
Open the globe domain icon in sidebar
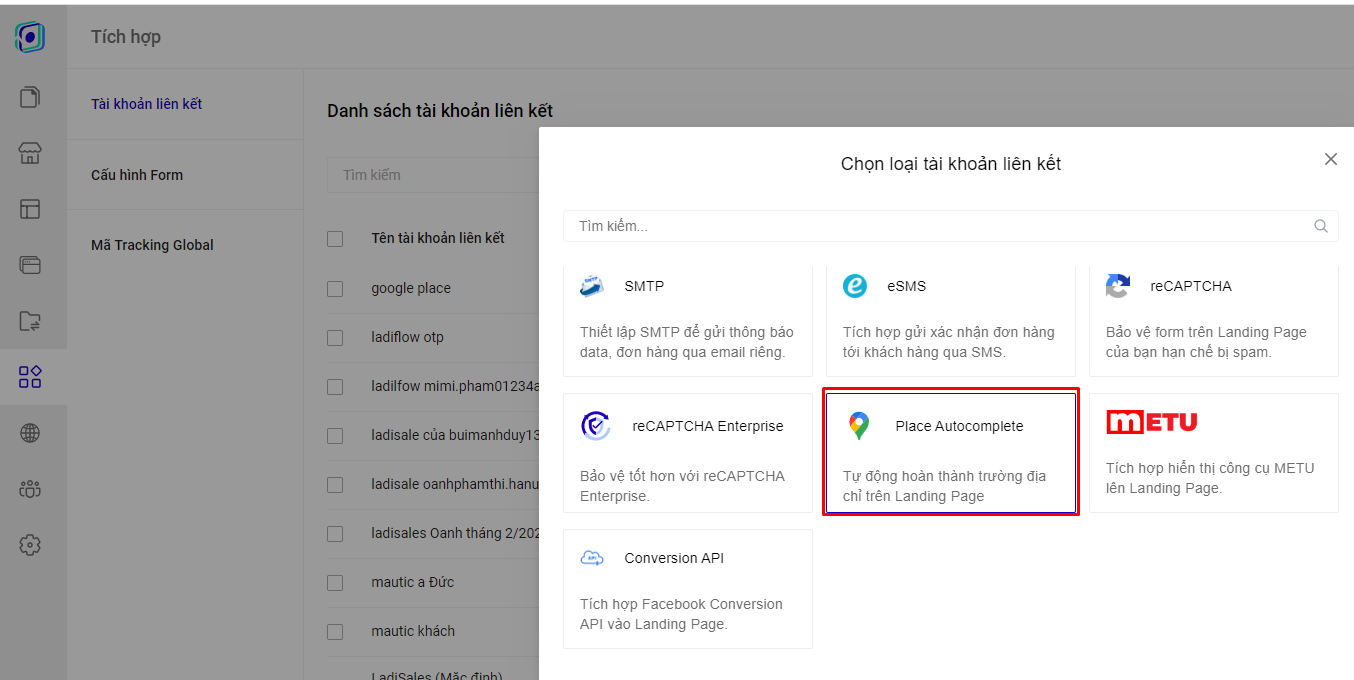click(30, 433)
